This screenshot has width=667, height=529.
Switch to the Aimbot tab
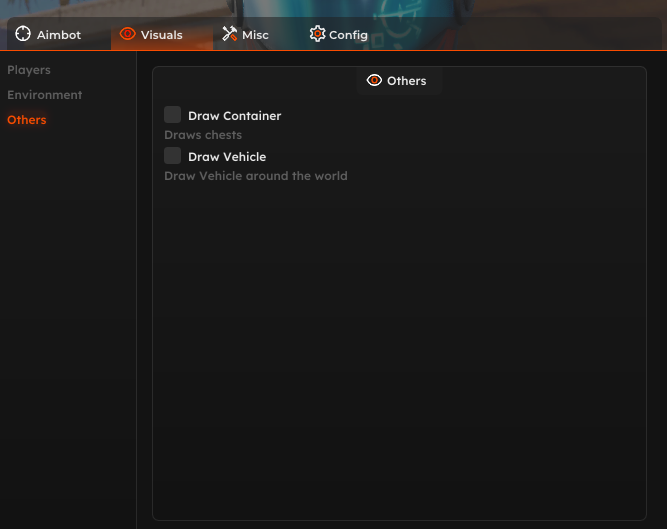(58, 35)
